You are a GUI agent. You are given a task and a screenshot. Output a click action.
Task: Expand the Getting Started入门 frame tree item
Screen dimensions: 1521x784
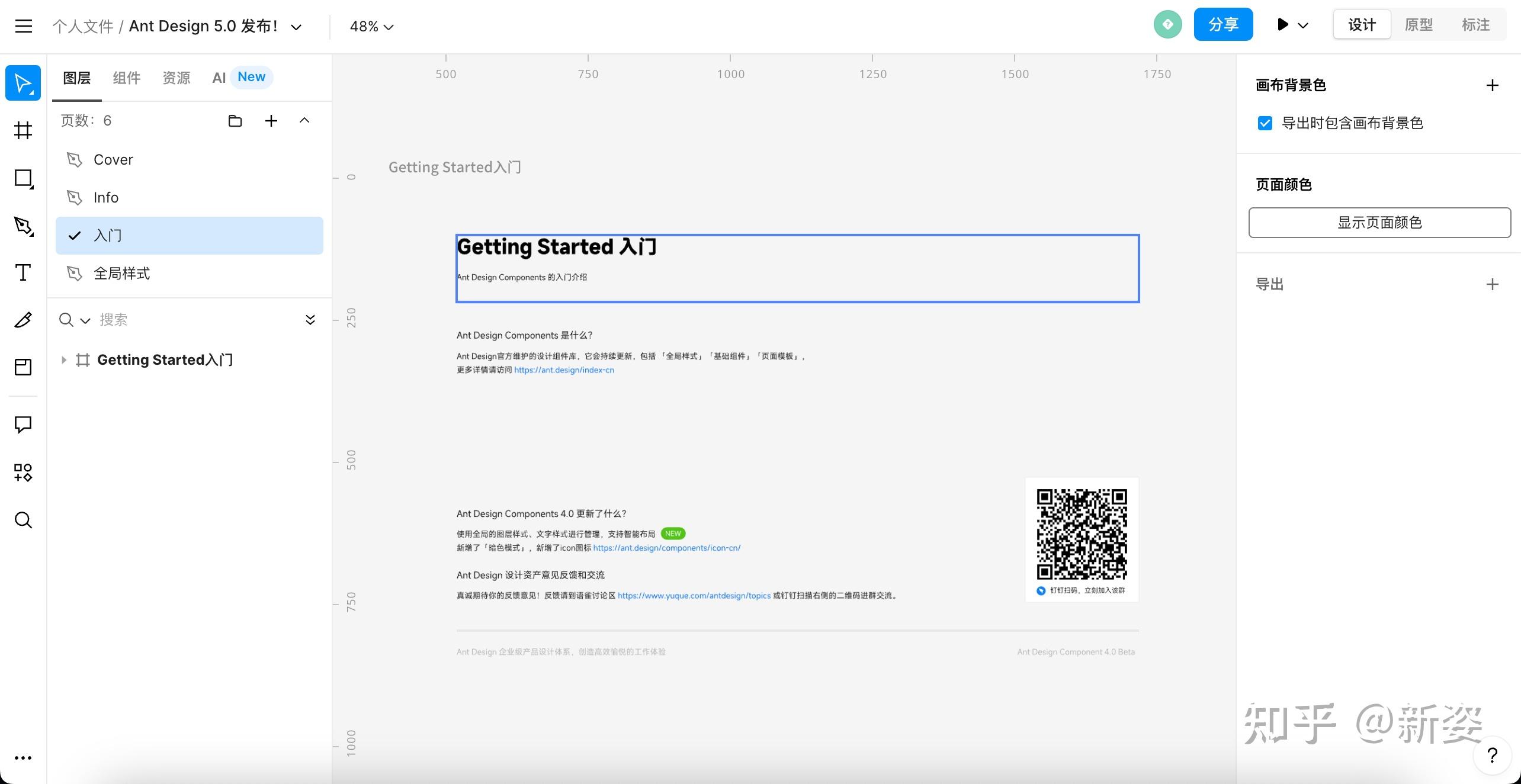(64, 359)
